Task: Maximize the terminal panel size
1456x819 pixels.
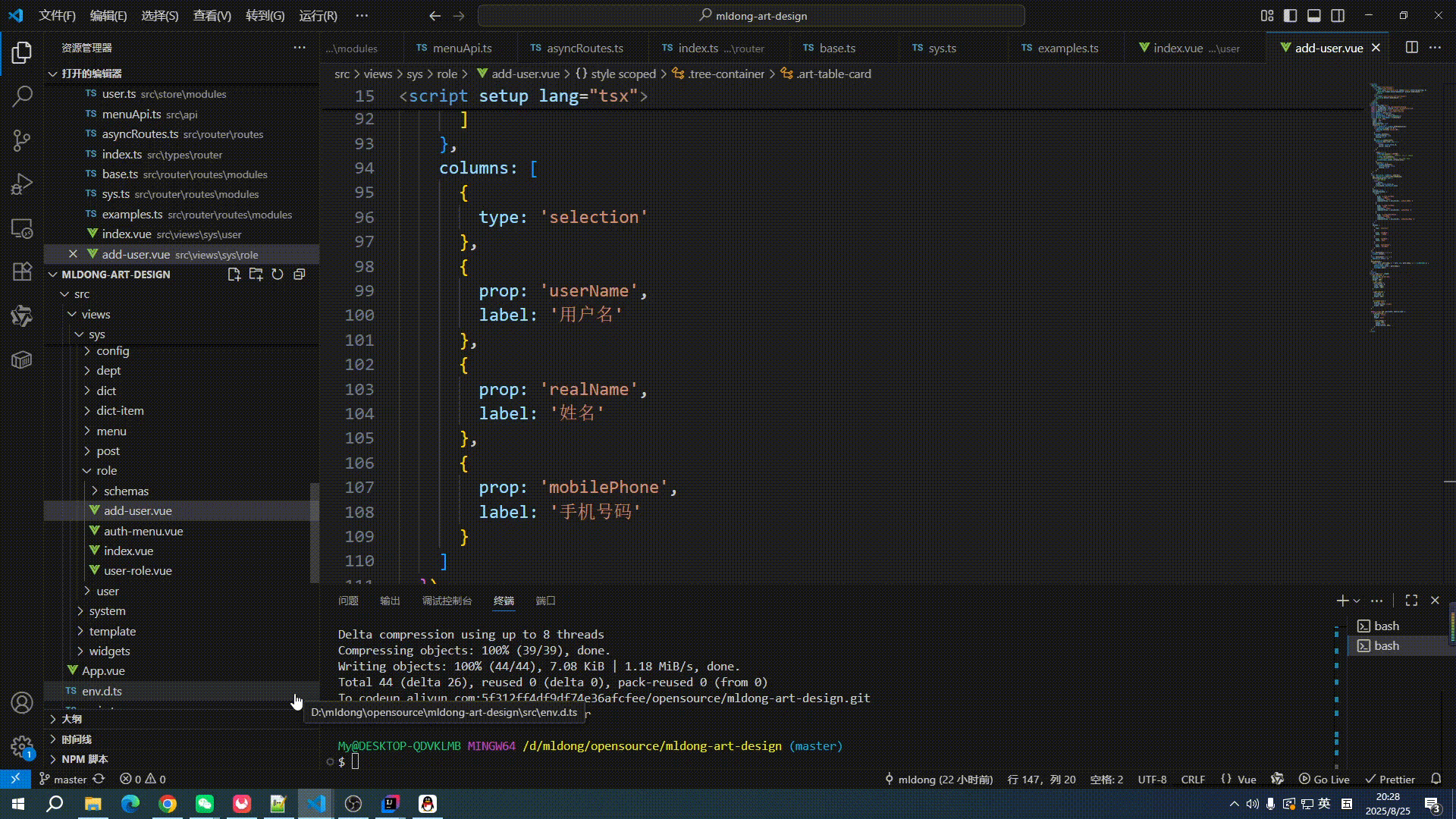Action: click(x=1411, y=601)
